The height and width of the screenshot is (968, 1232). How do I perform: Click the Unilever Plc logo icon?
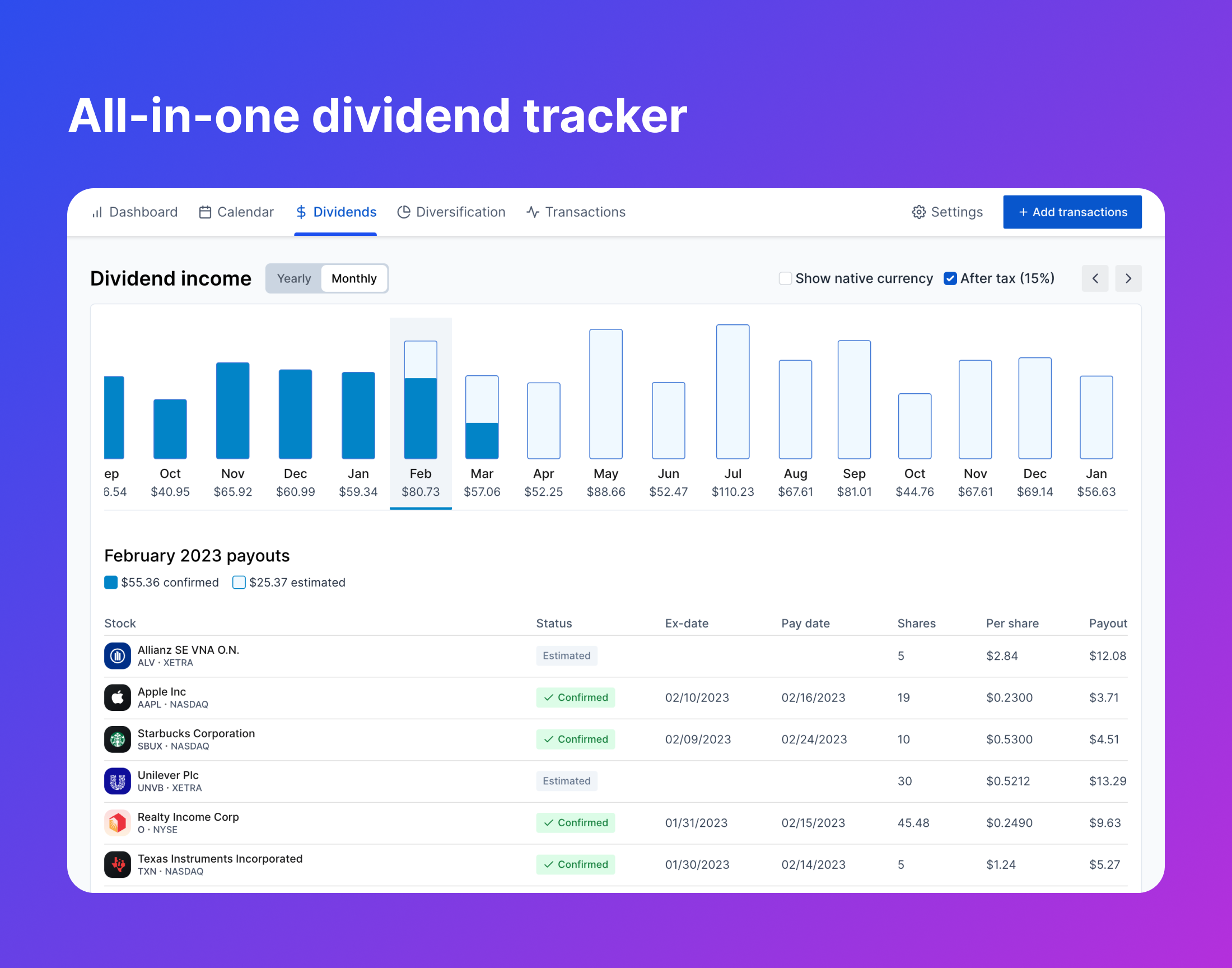(x=118, y=781)
